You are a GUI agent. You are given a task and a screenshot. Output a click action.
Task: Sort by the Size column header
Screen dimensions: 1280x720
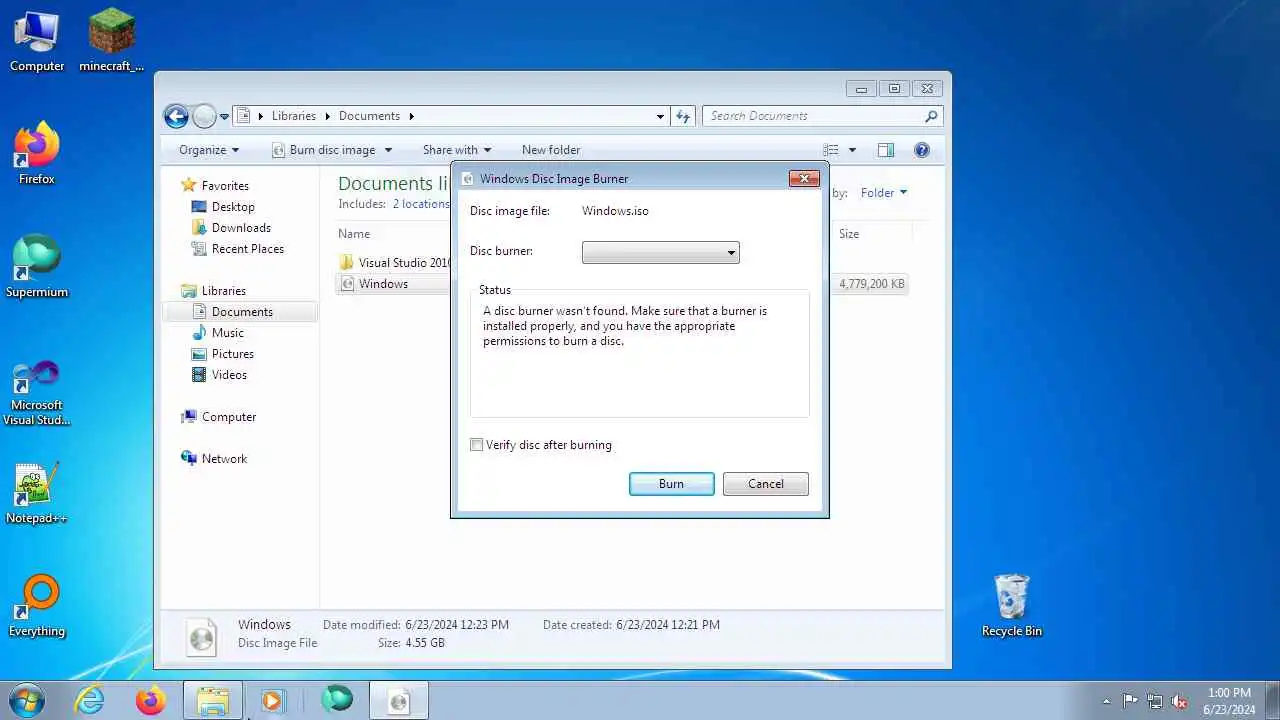click(x=849, y=234)
